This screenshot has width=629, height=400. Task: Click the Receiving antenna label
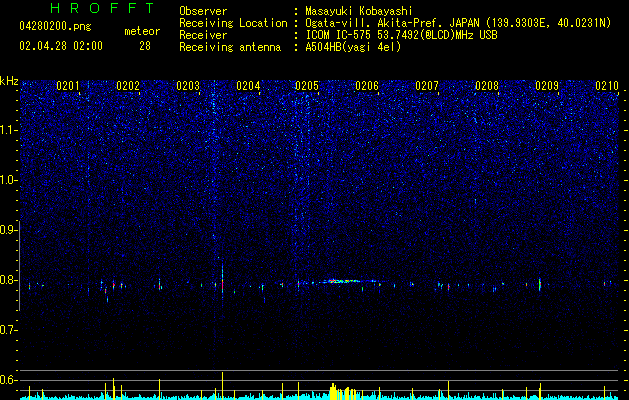click(230, 47)
